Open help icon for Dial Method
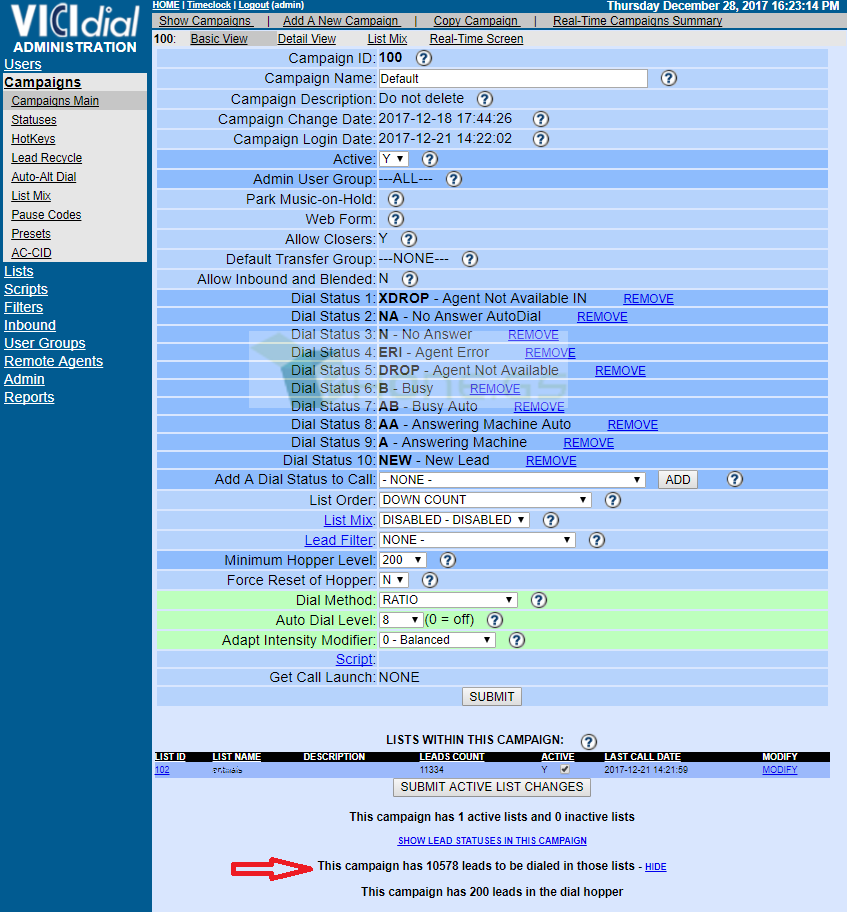 (x=538, y=600)
